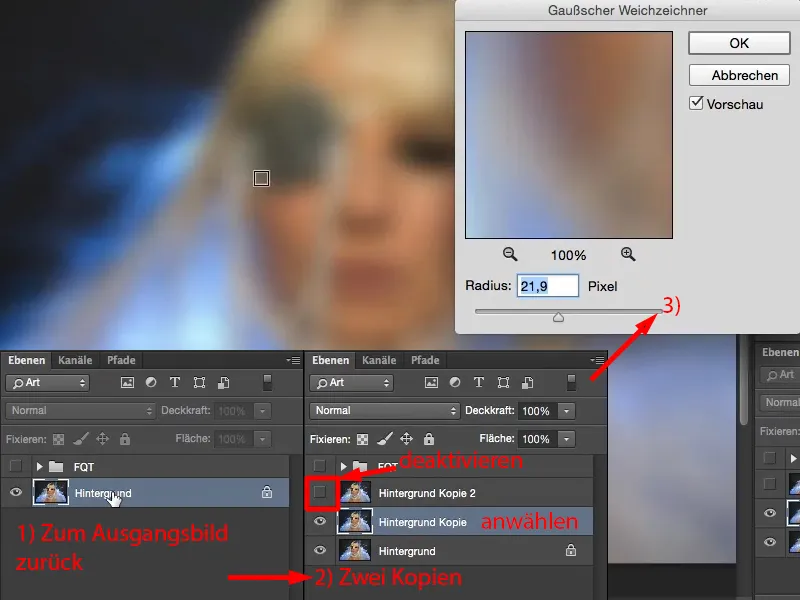Screen dimensions: 800x600
Task: Expand FQT group triangle in left panel
Action: coord(39,466)
